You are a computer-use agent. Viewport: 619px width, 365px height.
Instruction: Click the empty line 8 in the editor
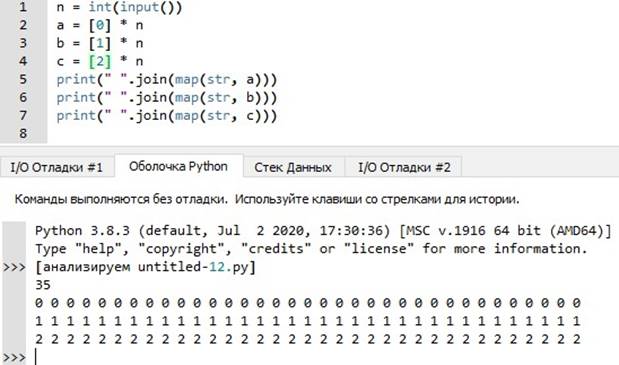(x=332, y=133)
